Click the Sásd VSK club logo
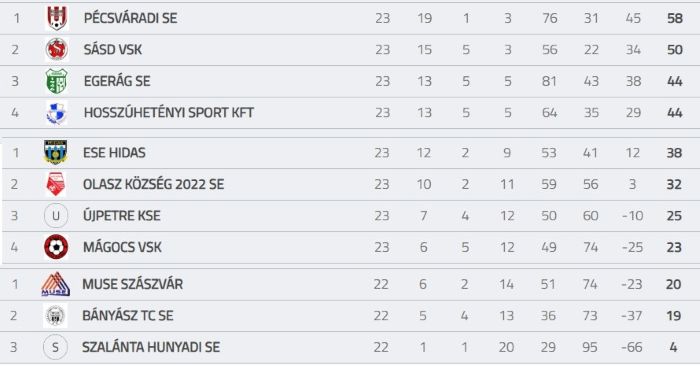The height and width of the screenshot is (366, 700). tap(57, 50)
